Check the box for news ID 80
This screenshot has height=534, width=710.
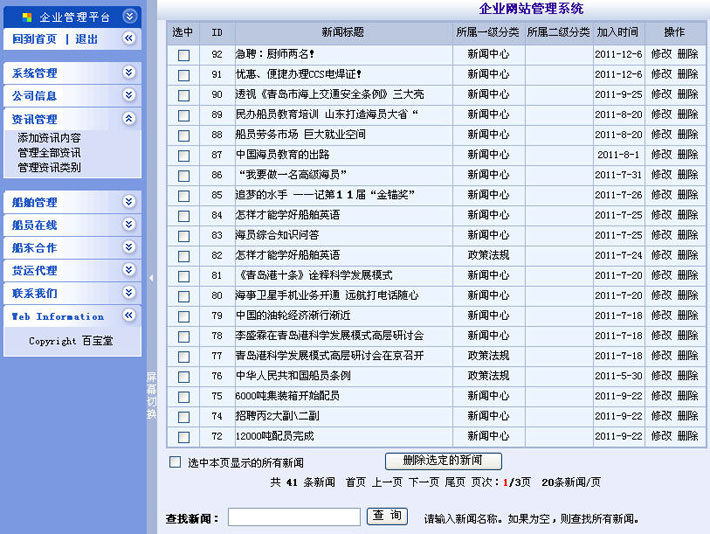click(x=183, y=297)
